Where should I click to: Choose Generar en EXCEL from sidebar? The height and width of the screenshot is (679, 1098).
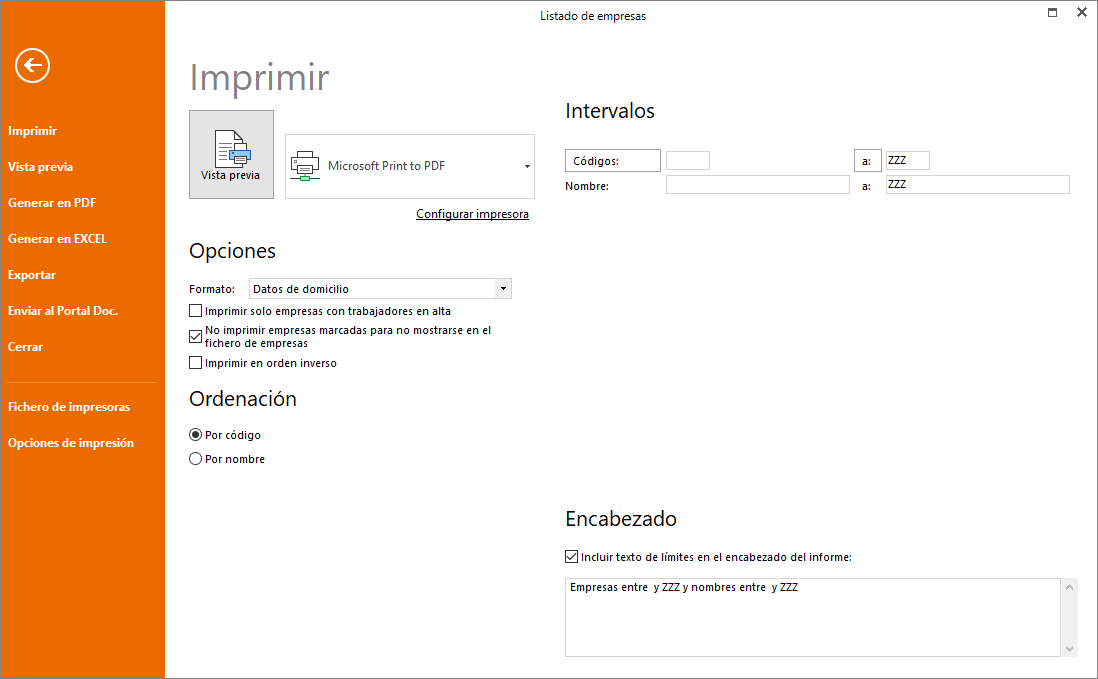57,239
